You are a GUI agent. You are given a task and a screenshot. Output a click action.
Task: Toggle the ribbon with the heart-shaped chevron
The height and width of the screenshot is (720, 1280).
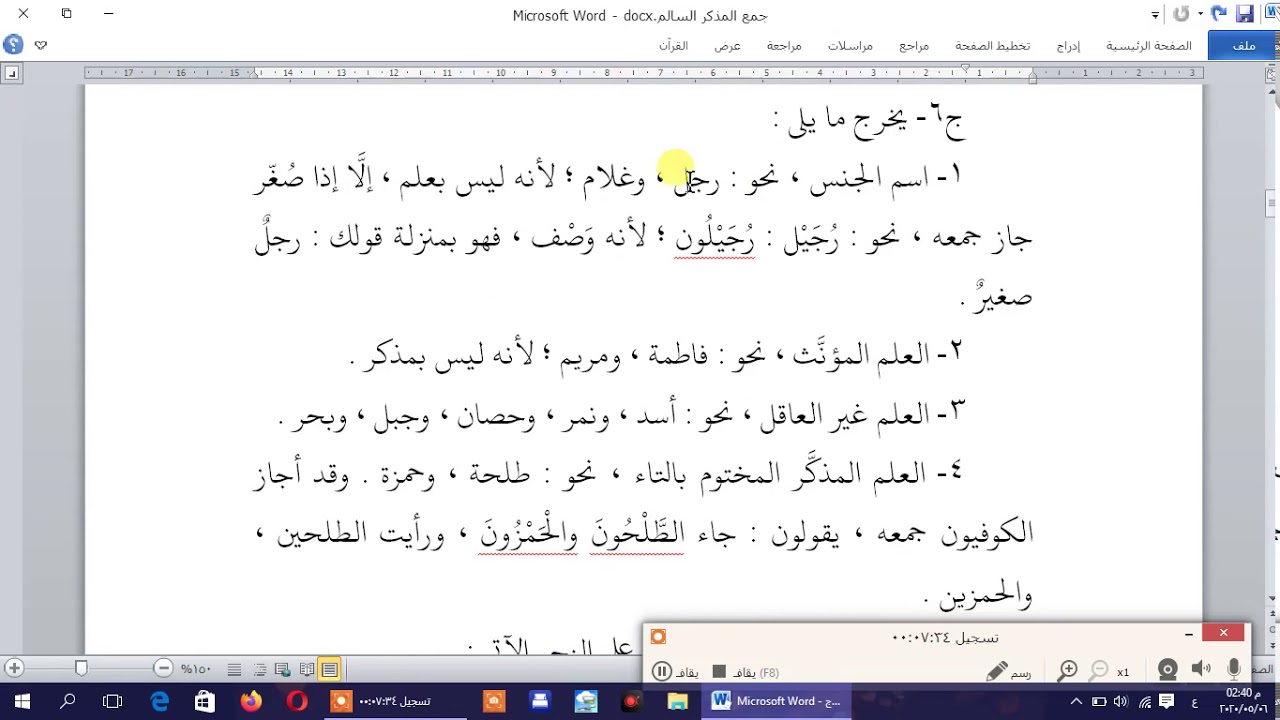click(41, 45)
